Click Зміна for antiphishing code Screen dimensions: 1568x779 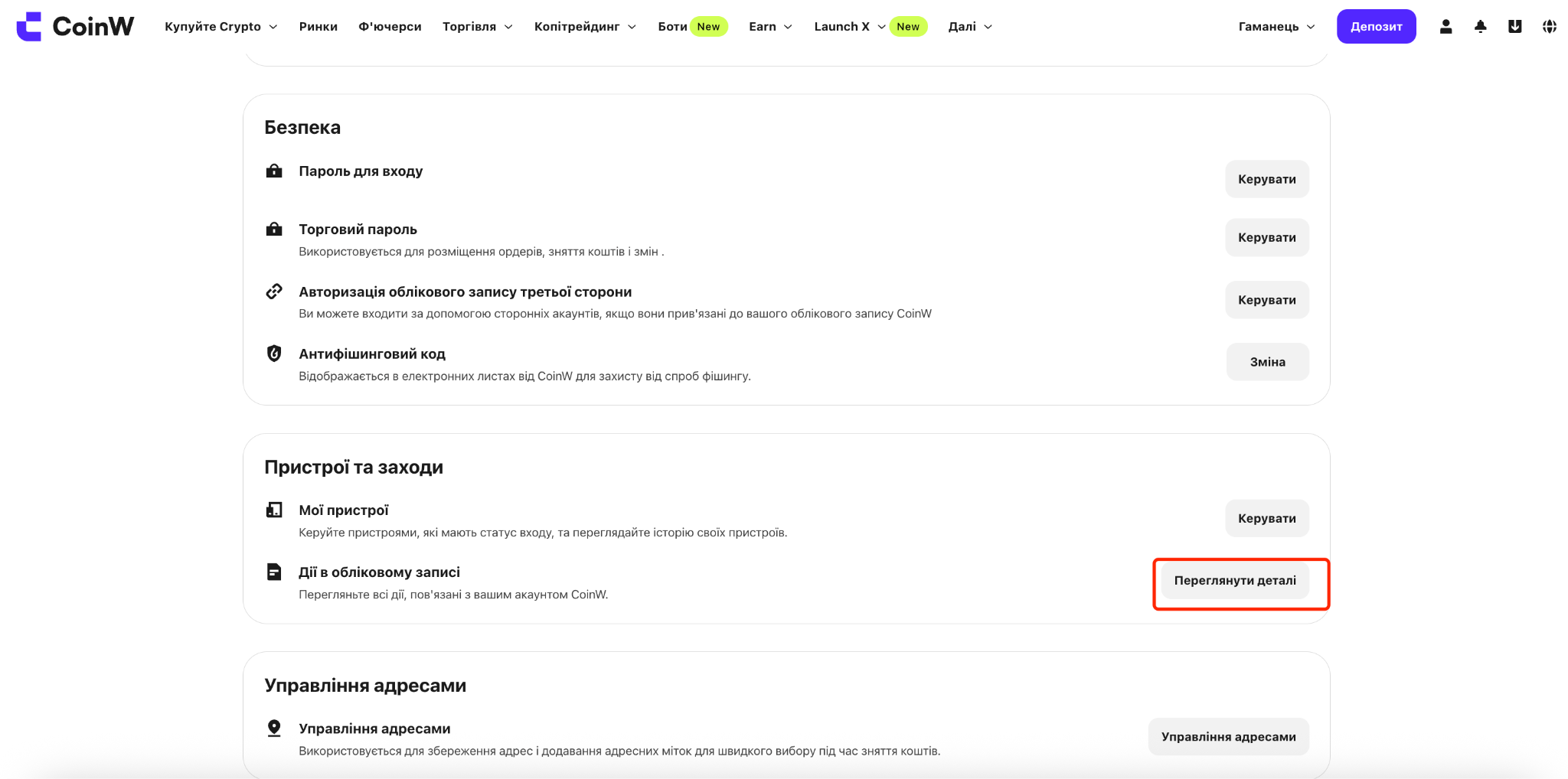pos(1267,362)
